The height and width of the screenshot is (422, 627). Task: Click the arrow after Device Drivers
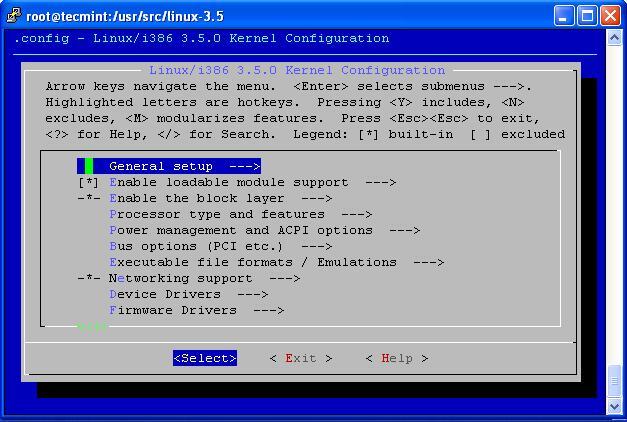pyautogui.click(x=253, y=295)
